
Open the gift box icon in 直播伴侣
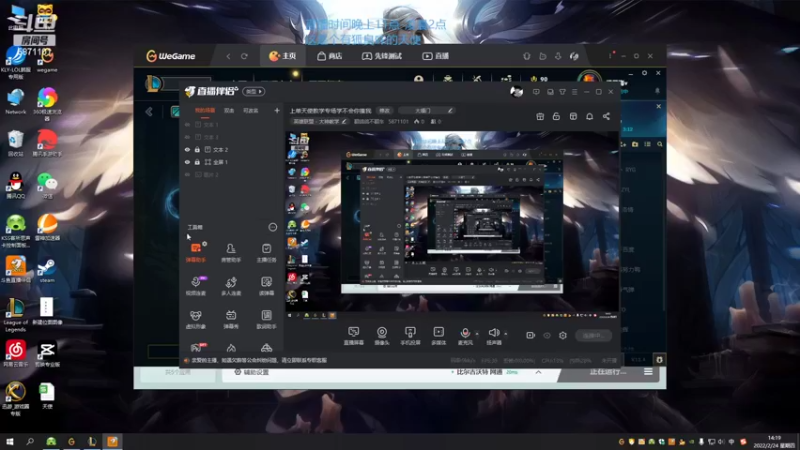540,116
